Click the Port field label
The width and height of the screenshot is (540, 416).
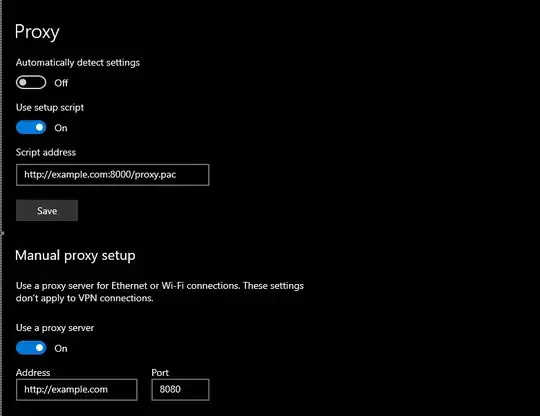(160, 373)
